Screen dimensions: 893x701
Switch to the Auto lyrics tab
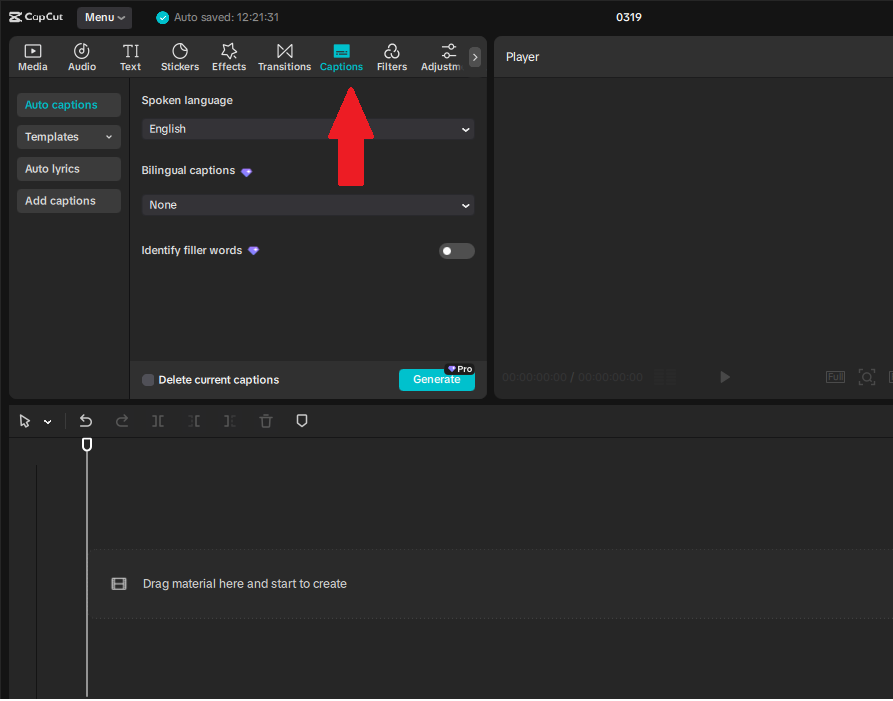[x=68, y=168]
